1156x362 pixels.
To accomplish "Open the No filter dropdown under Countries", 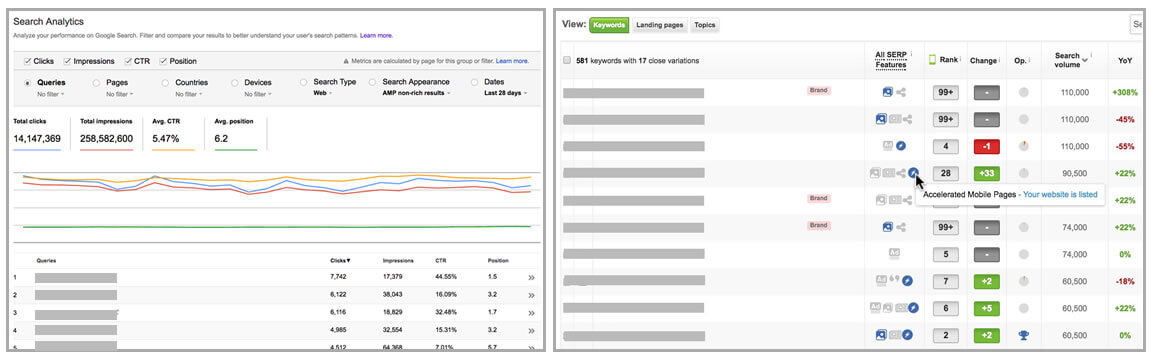I will 189,94.
